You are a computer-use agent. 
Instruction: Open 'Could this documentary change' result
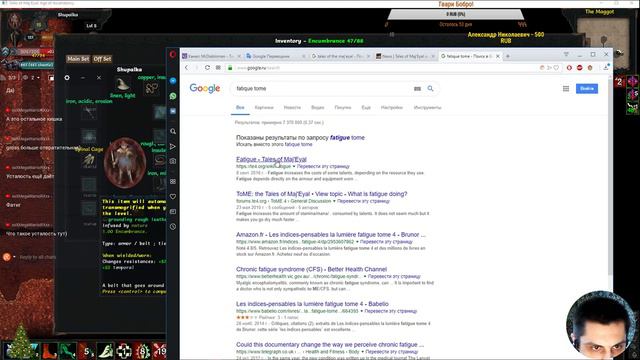tap(330, 345)
